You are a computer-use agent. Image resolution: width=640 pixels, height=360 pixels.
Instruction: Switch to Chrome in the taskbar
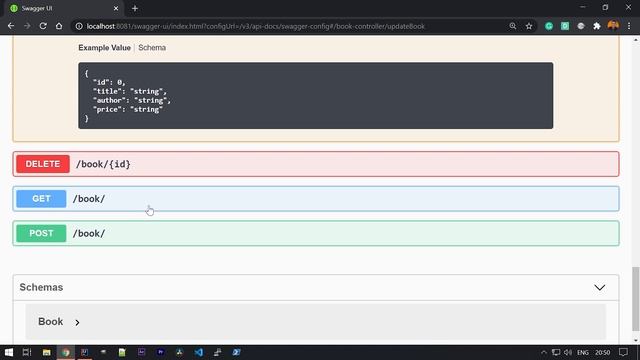tap(66, 352)
